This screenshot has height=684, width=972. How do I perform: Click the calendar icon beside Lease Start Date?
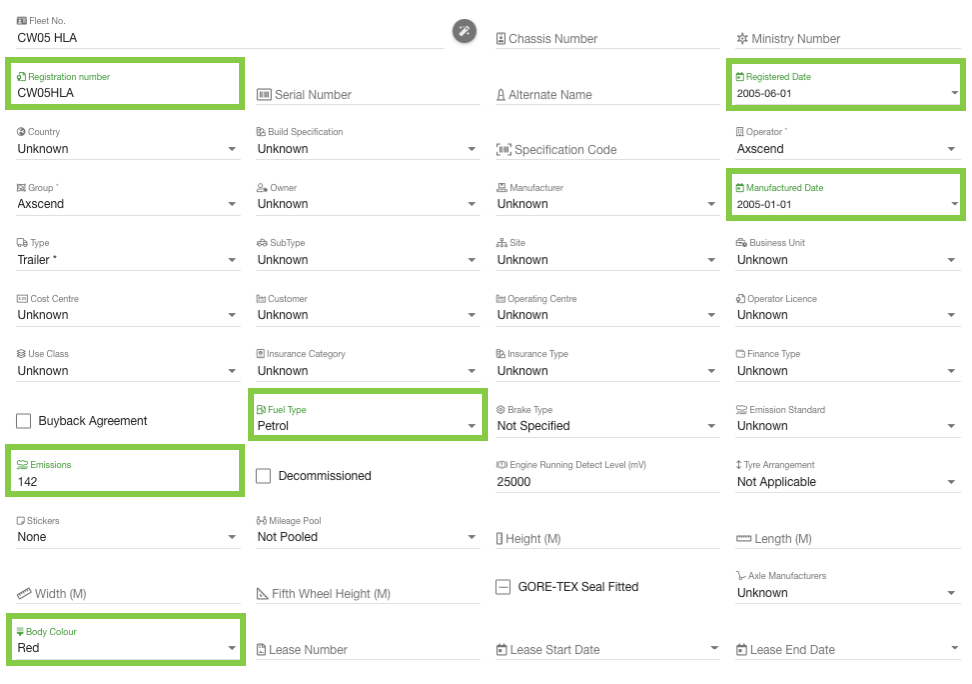tap(502, 650)
